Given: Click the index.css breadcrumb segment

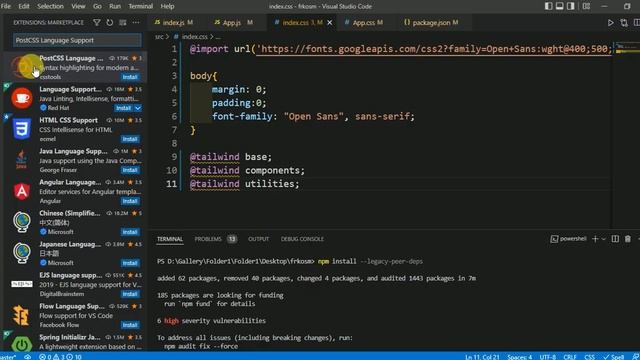Looking at the screenshot, I should click(x=195, y=37).
